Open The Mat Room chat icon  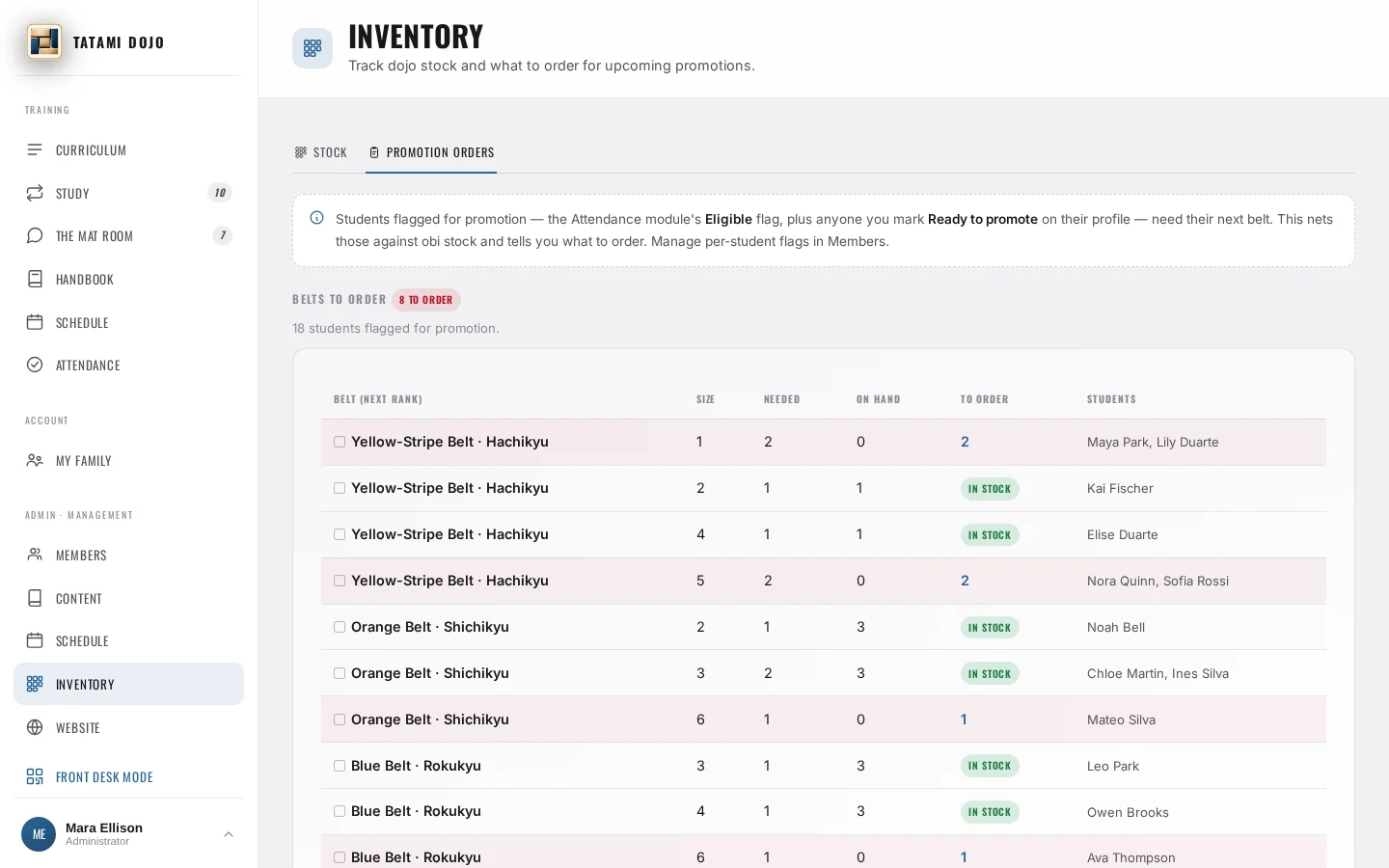[x=35, y=235]
